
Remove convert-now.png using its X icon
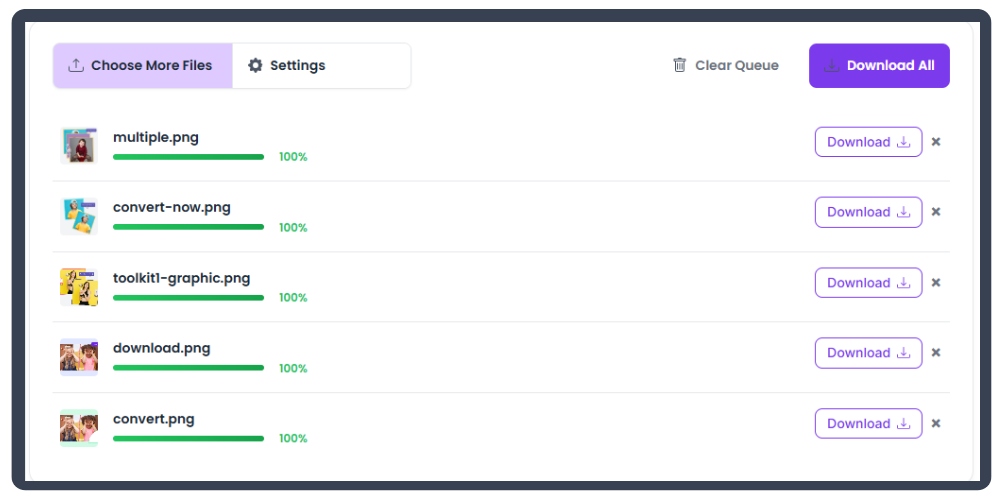pos(936,212)
